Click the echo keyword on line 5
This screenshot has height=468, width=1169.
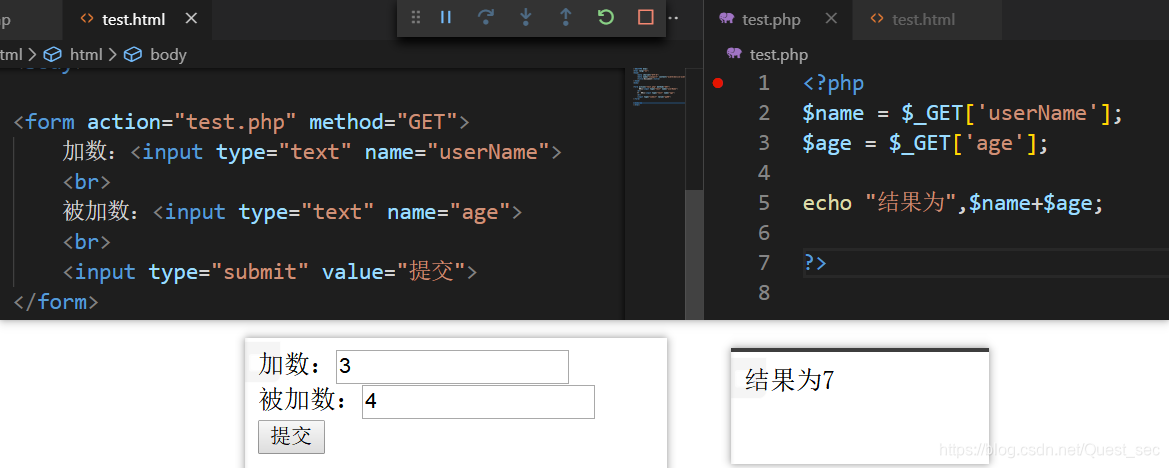coord(827,203)
